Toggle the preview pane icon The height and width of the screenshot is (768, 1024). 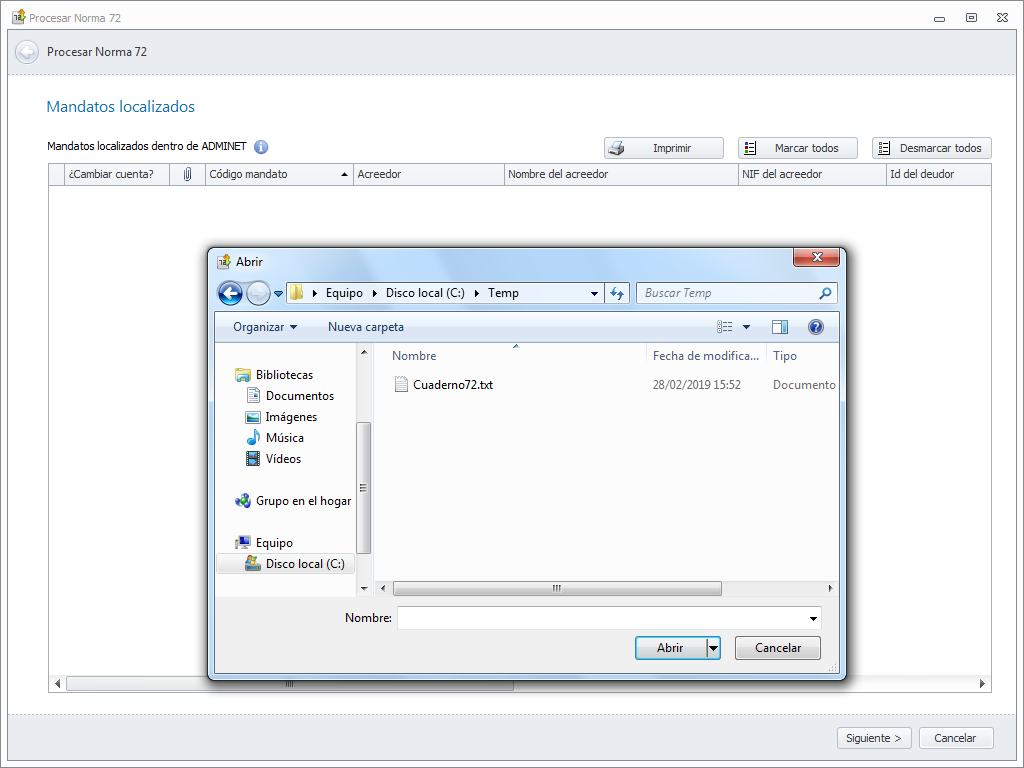coord(780,327)
